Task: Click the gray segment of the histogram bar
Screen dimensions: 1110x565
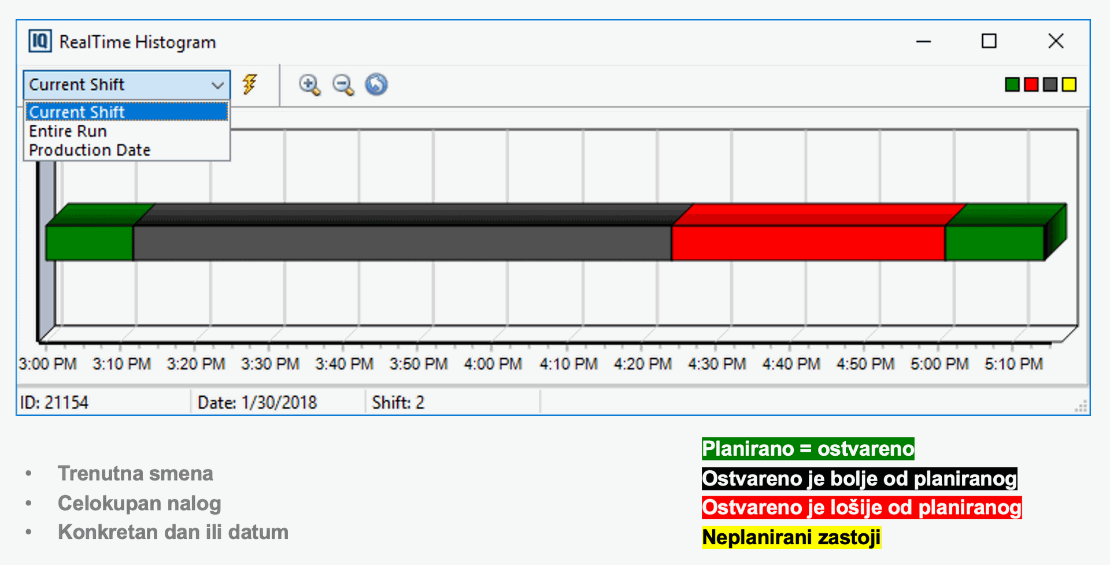Action: [x=402, y=243]
